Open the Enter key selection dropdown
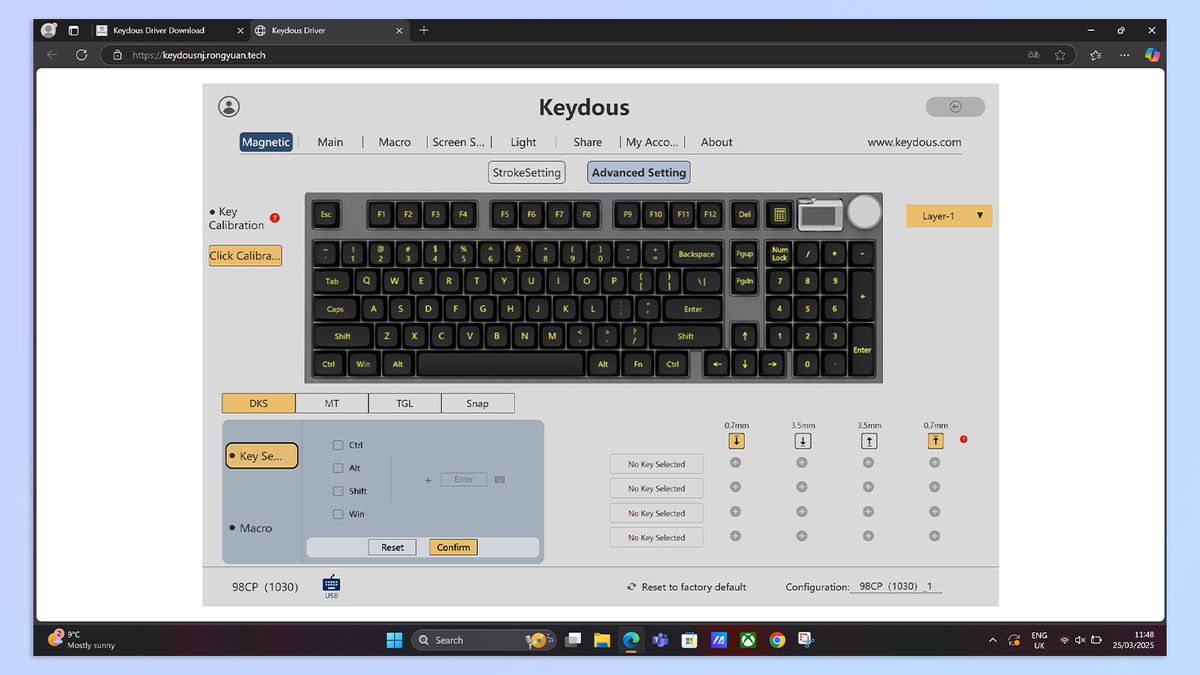 pyautogui.click(x=463, y=479)
